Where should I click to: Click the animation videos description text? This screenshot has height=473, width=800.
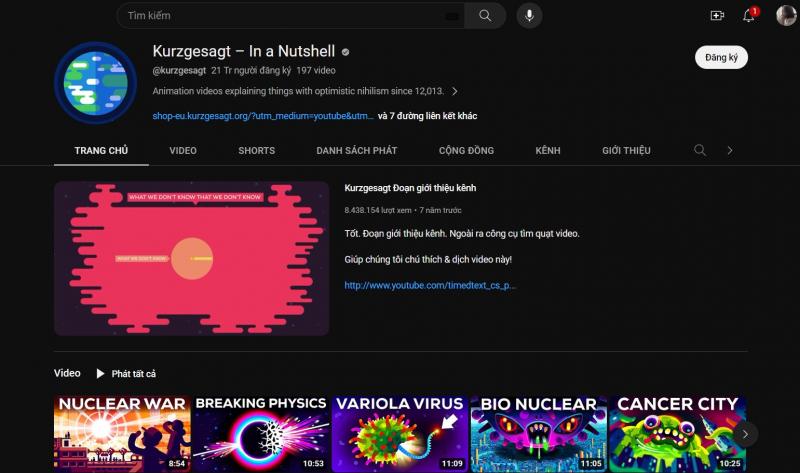click(x=298, y=91)
